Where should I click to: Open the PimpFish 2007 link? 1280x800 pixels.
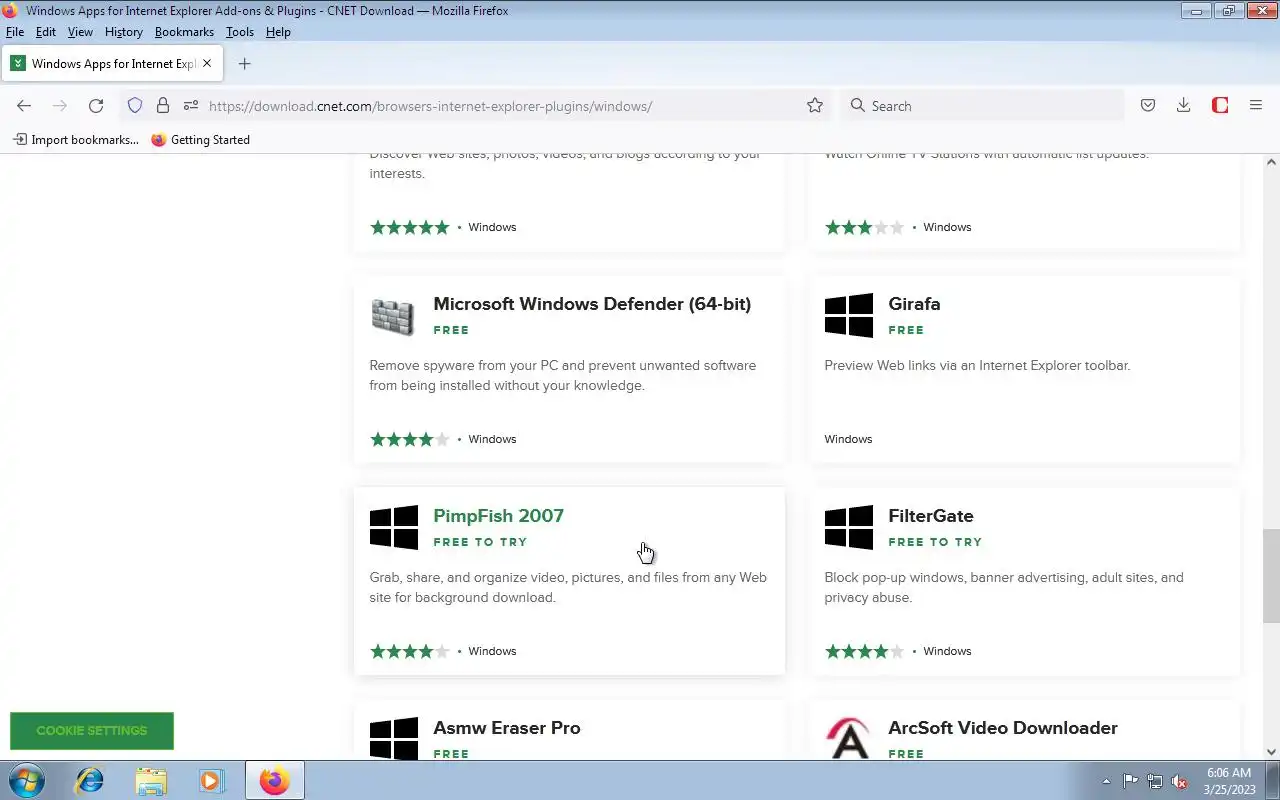[498, 516]
